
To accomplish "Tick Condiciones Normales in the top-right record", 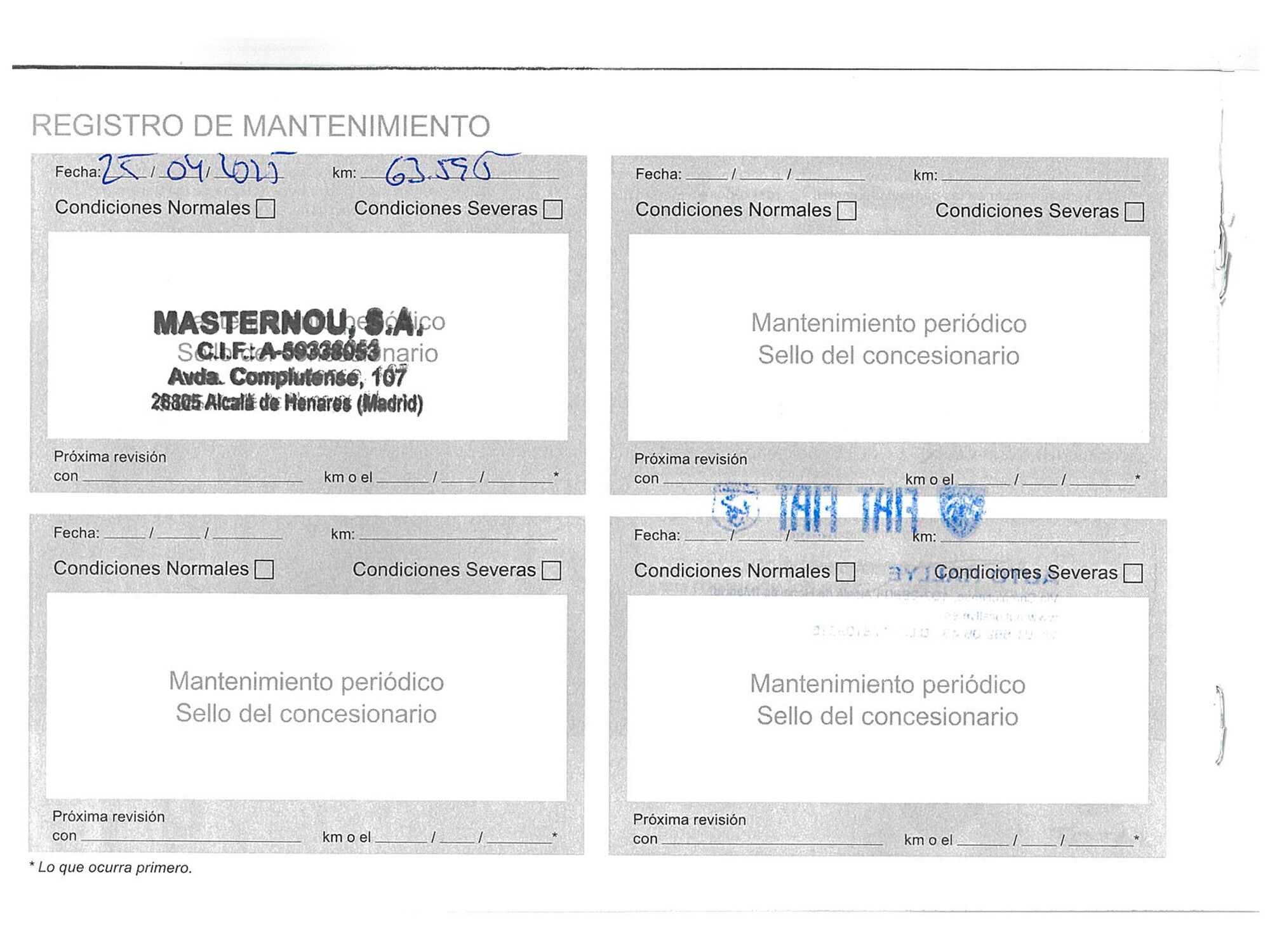I will tap(846, 211).
